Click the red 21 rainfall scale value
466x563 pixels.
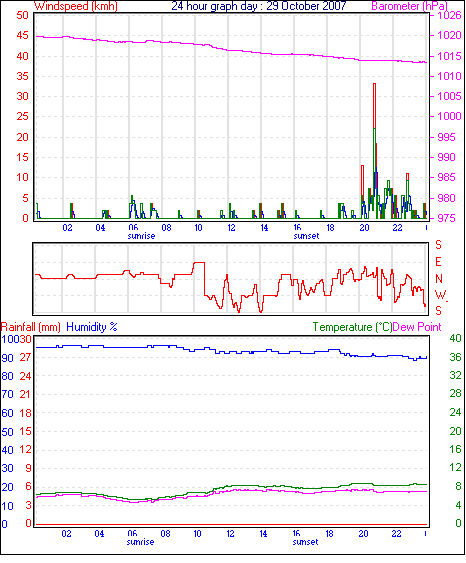tap(26, 395)
